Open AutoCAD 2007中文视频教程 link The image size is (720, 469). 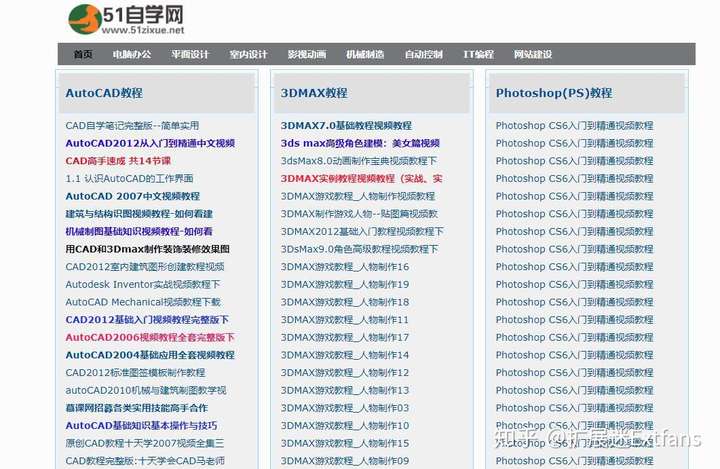[x=133, y=196]
